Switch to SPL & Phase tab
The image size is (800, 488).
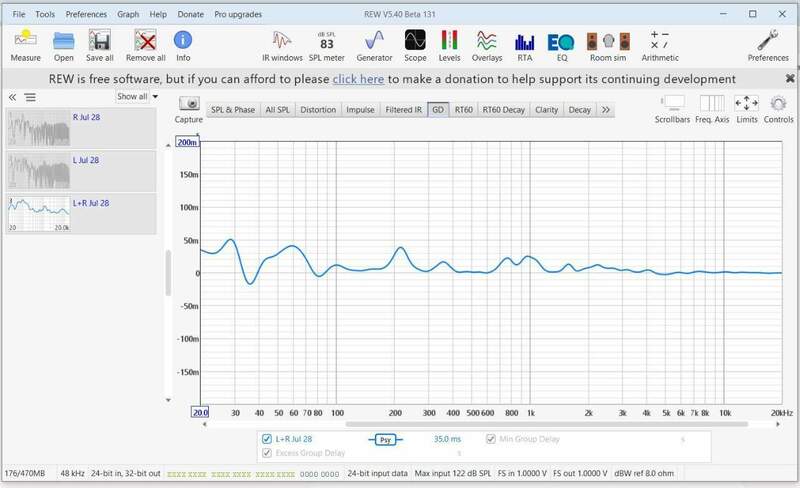click(x=233, y=110)
